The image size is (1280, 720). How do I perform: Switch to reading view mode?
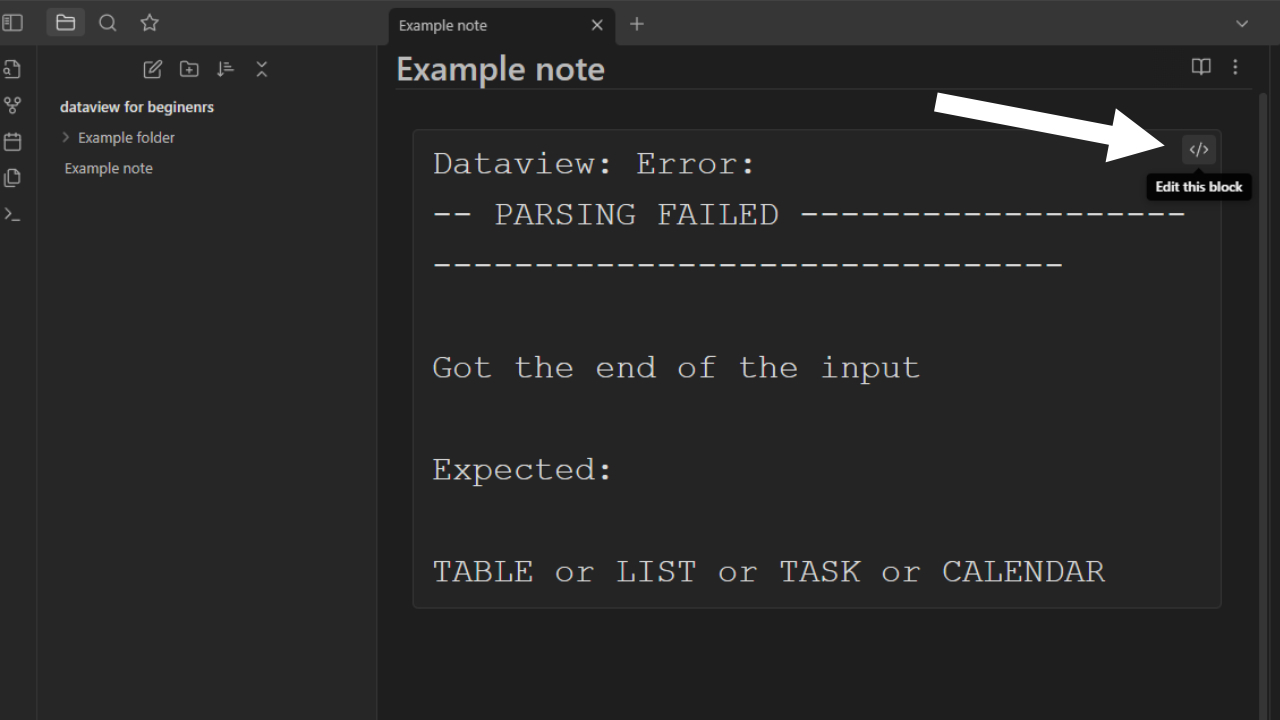(1201, 67)
